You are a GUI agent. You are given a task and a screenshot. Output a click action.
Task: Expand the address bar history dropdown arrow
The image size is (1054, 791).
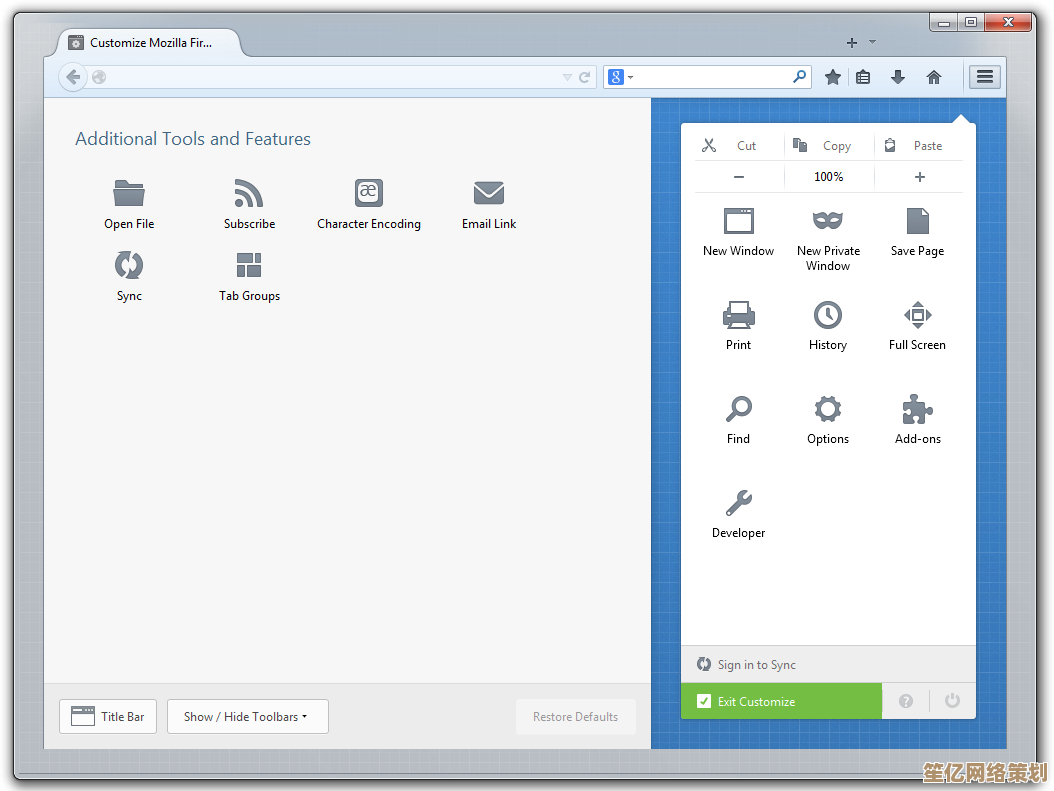coord(567,78)
